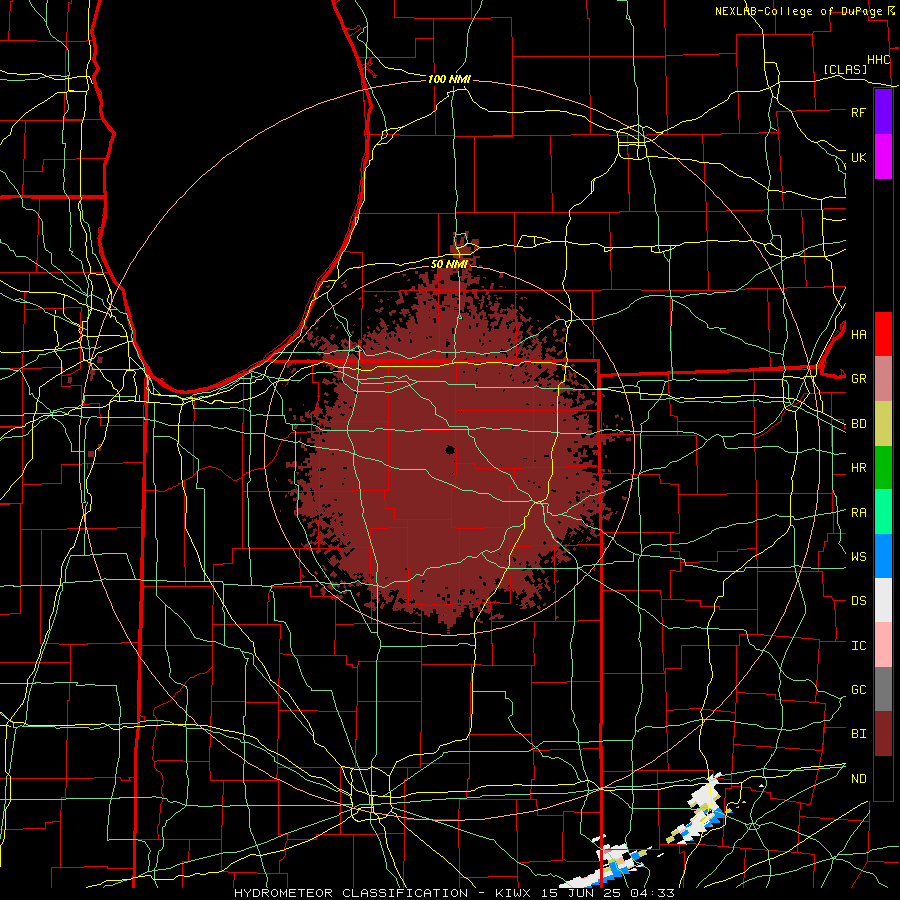Screen dimensions: 900x900
Task: Click the Hydrometeor Classification title caption
Action: (x=454, y=893)
